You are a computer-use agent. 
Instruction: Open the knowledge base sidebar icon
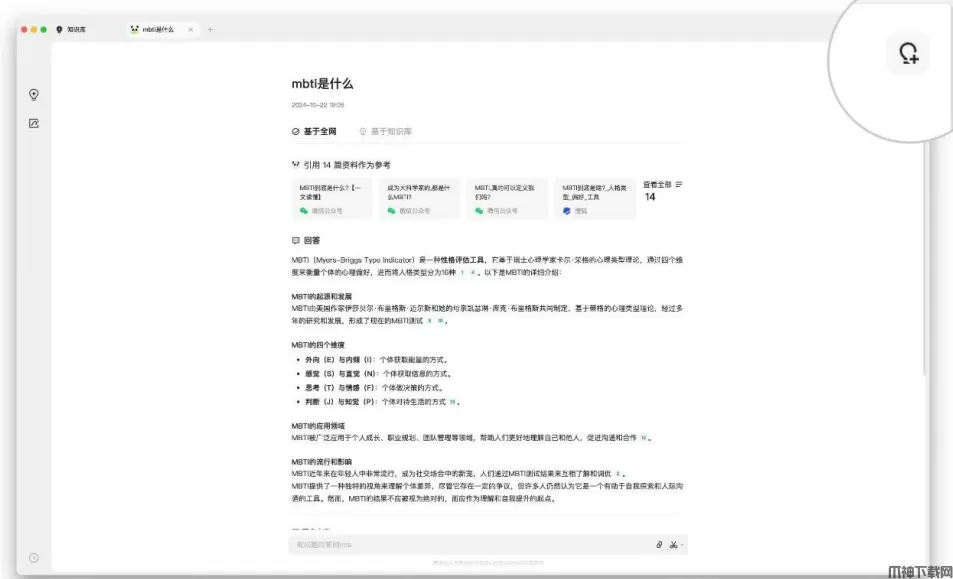(34, 94)
